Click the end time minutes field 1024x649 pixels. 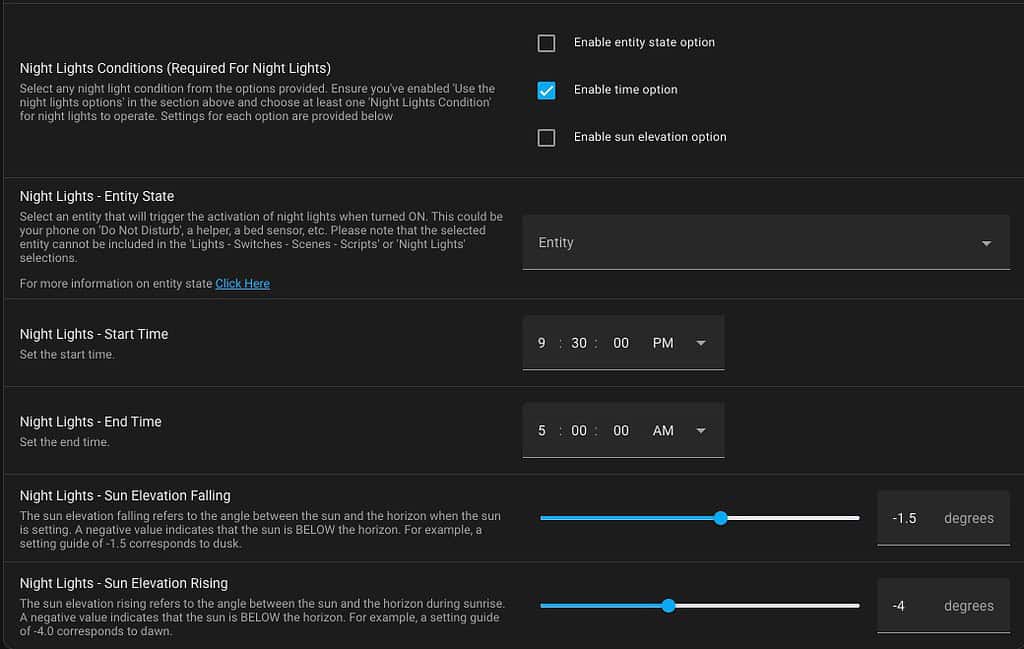click(579, 430)
